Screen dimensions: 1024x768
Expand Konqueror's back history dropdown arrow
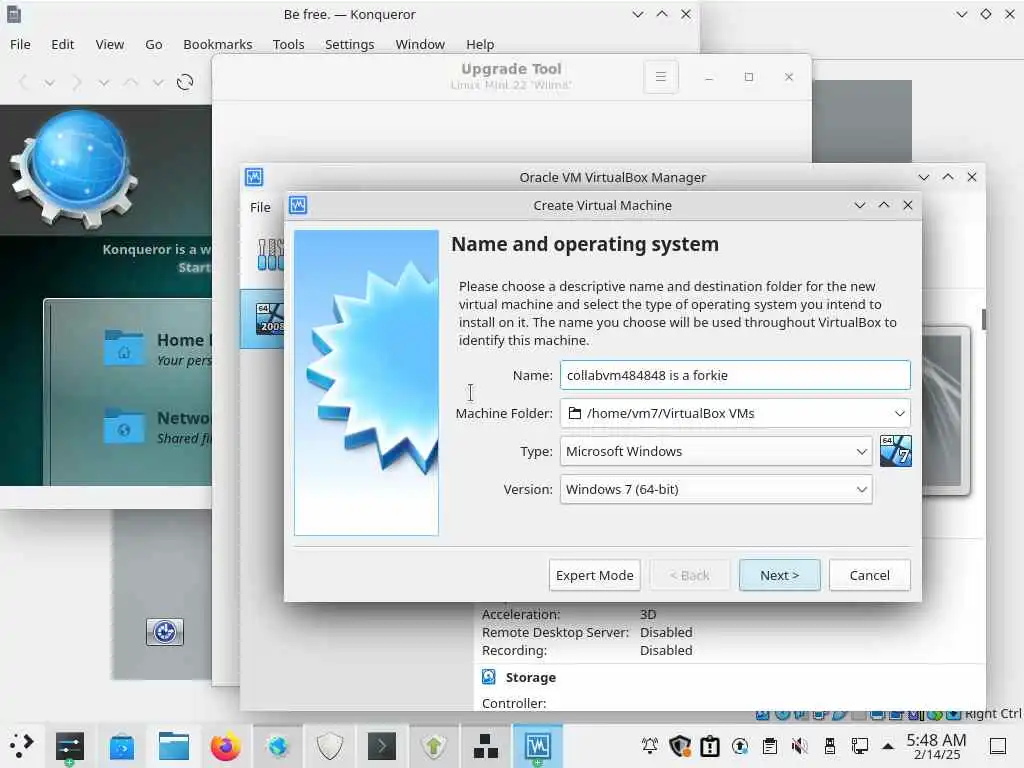pyautogui.click(x=50, y=83)
